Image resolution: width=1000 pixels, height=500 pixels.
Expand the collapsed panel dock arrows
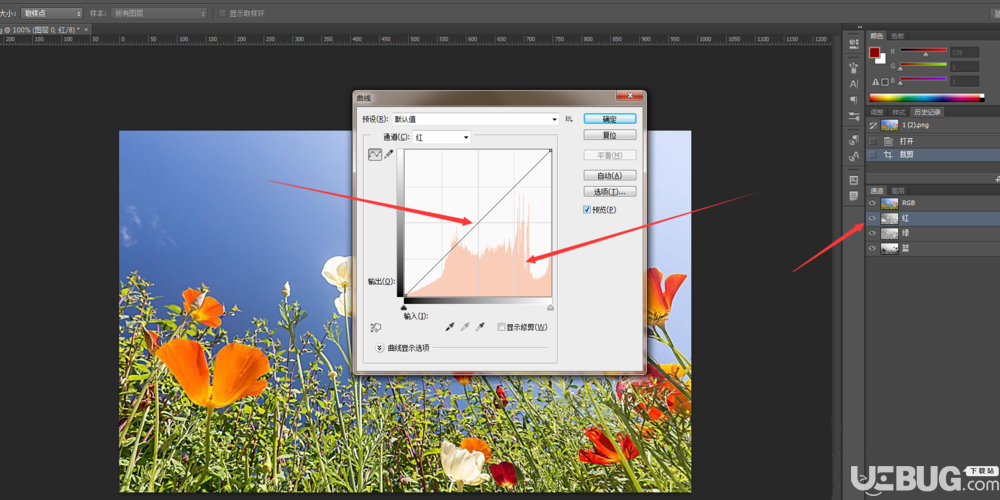[x=860, y=27]
